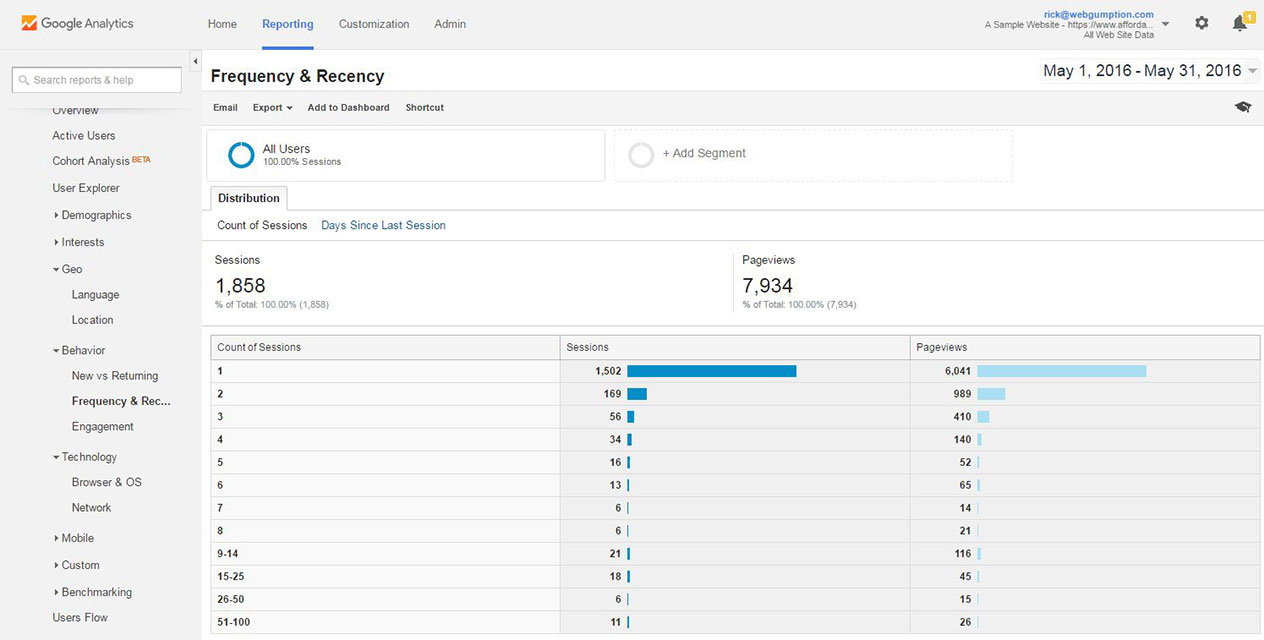Click Add to Dashboard button

pyautogui.click(x=348, y=107)
